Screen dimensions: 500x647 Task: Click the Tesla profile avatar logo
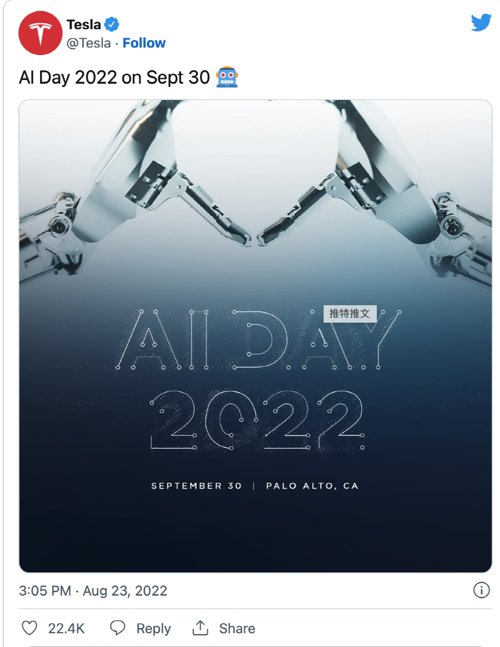tap(40, 33)
